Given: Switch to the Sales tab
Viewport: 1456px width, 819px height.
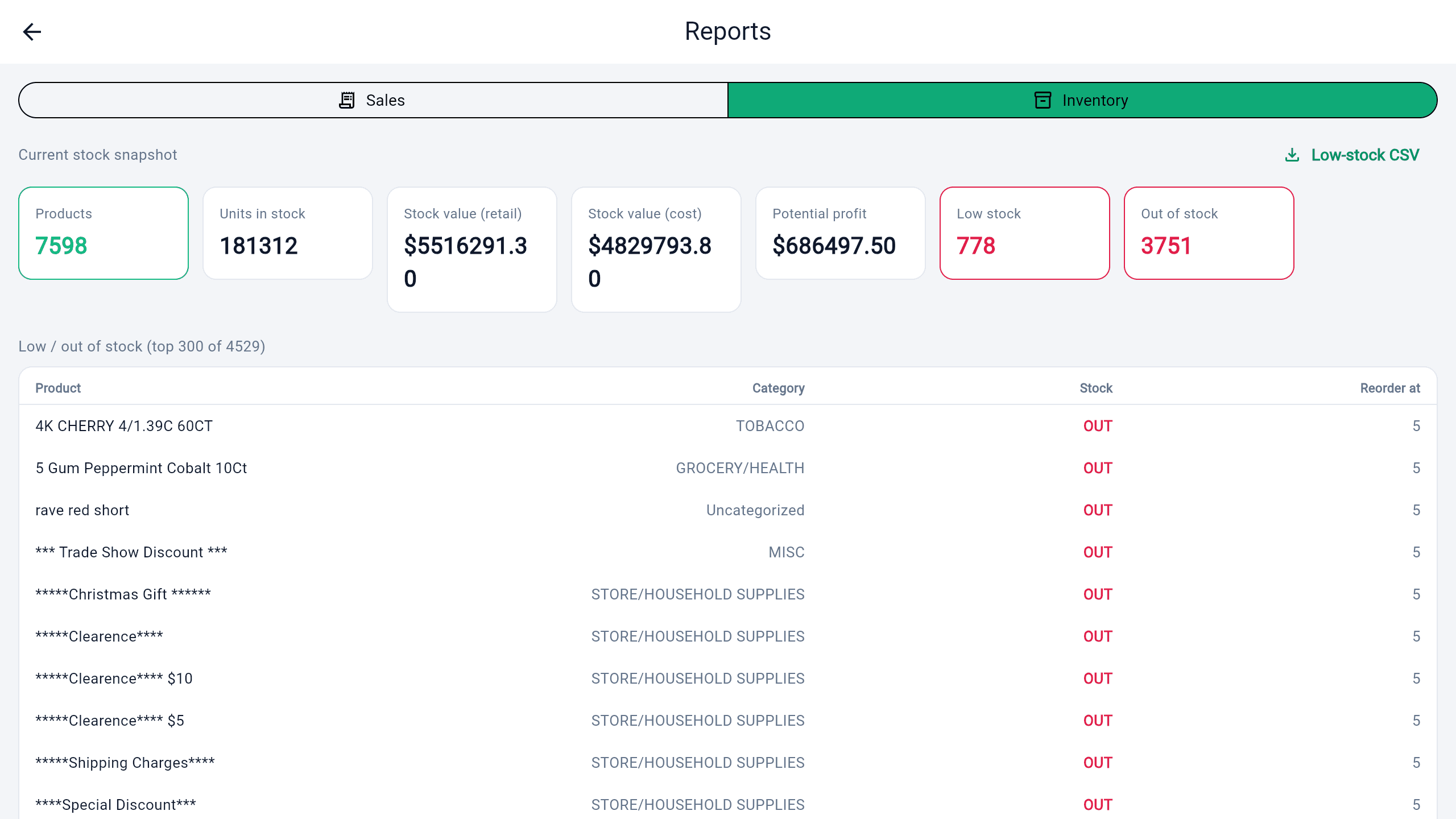Looking at the screenshot, I should pyautogui.click(x=373, y=100).
